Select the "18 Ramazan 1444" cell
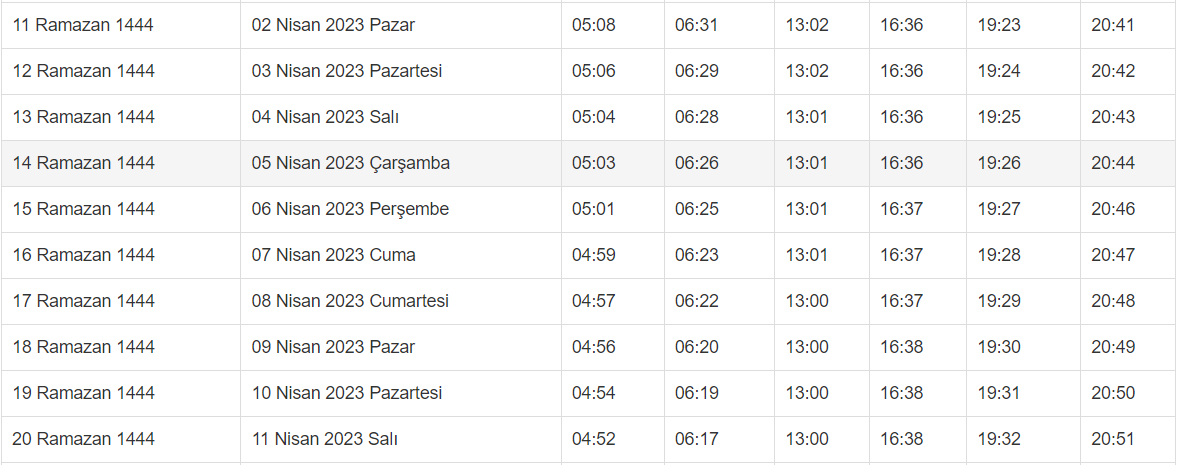The width and height of the screenshot is (1177, 465). coord(84,347)
